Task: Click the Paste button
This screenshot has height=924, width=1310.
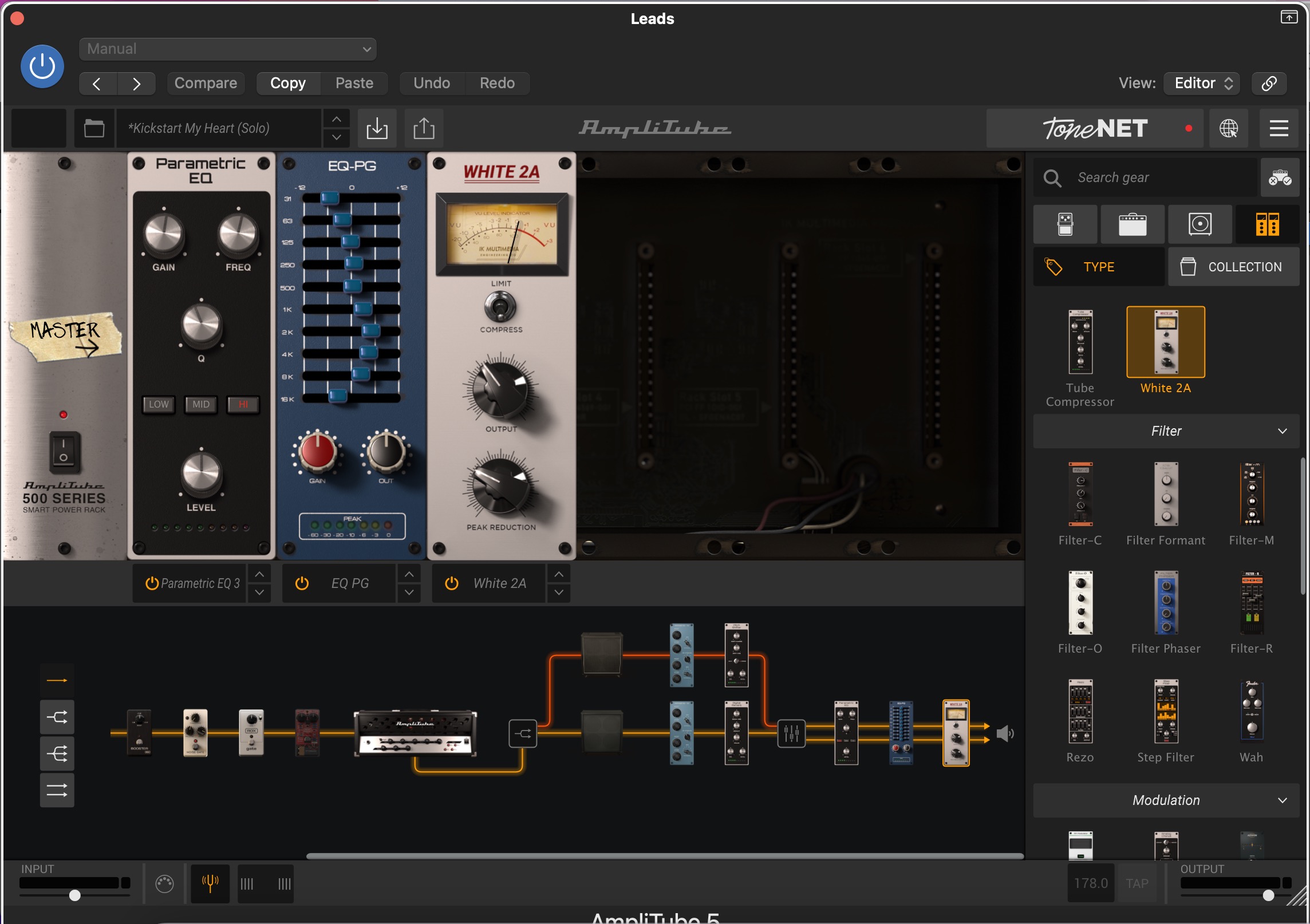Action: click(354, 84)
